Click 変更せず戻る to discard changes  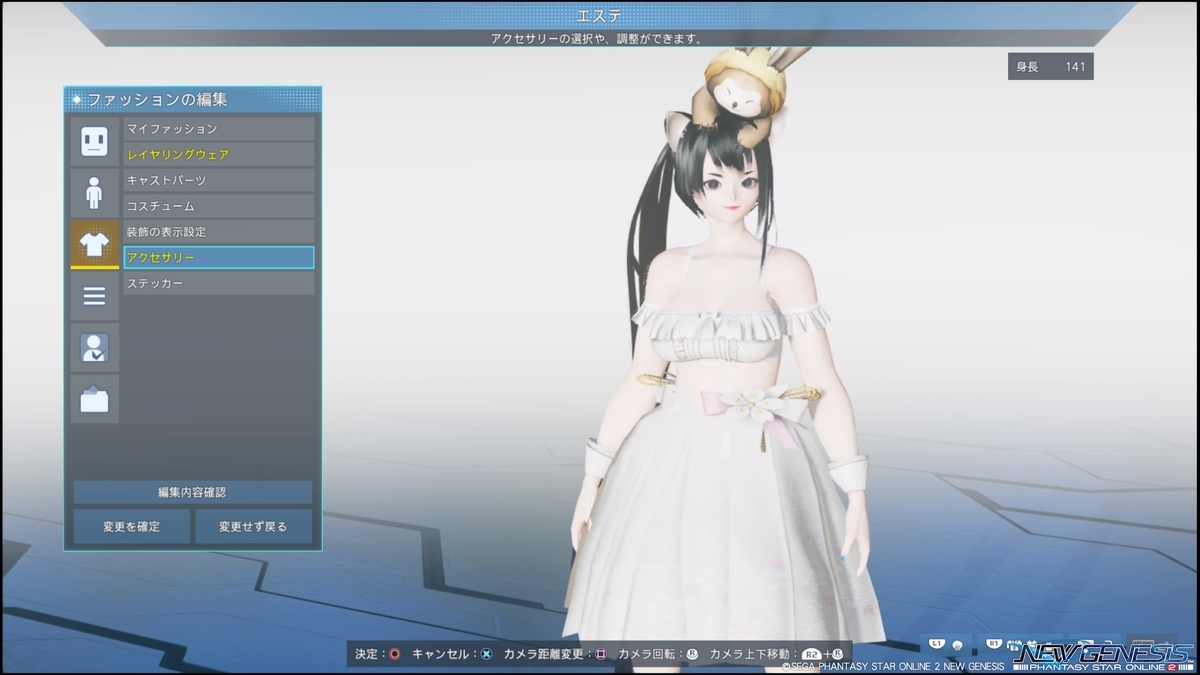point(253,526)
